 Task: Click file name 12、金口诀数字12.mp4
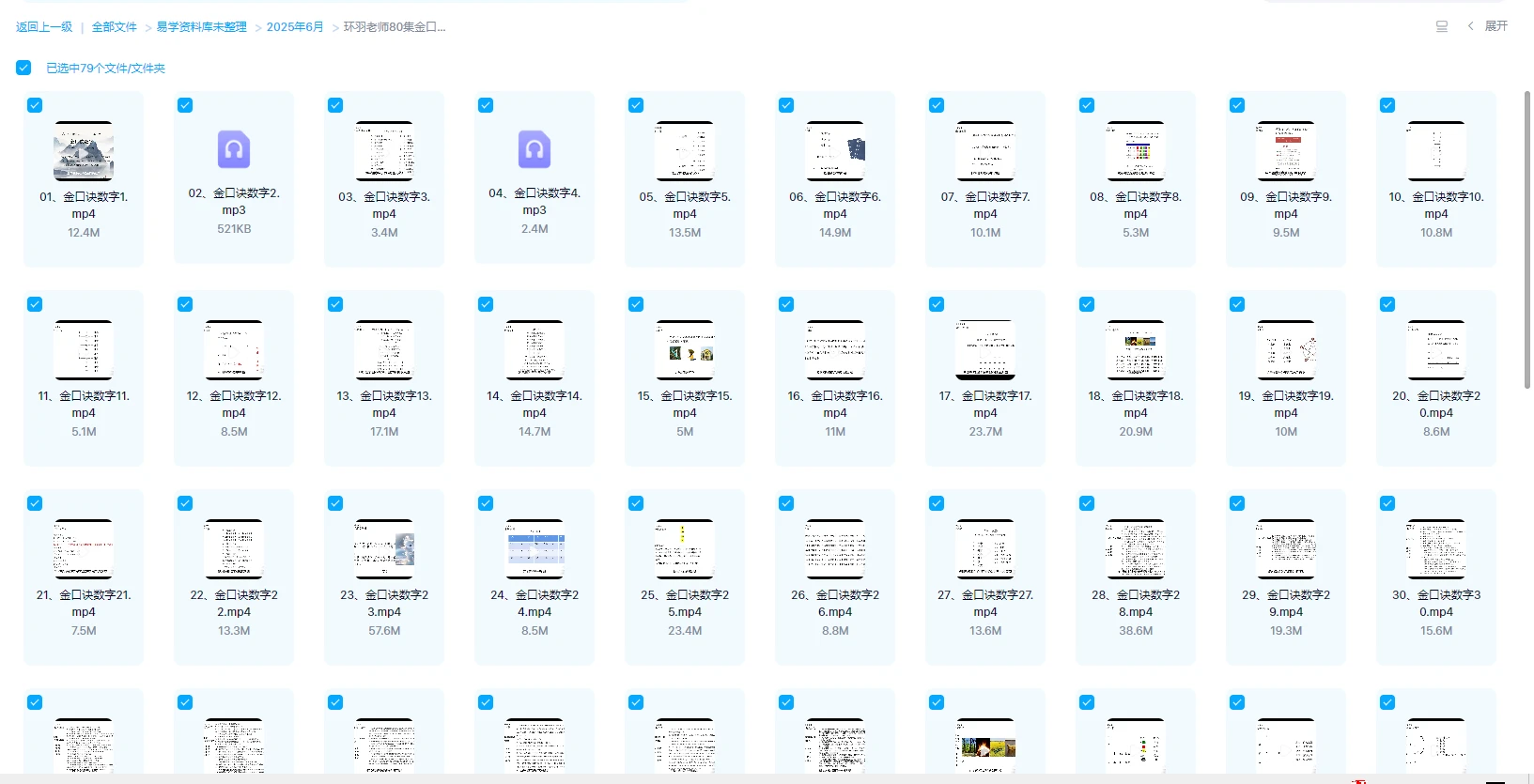(x=234, y=405)
